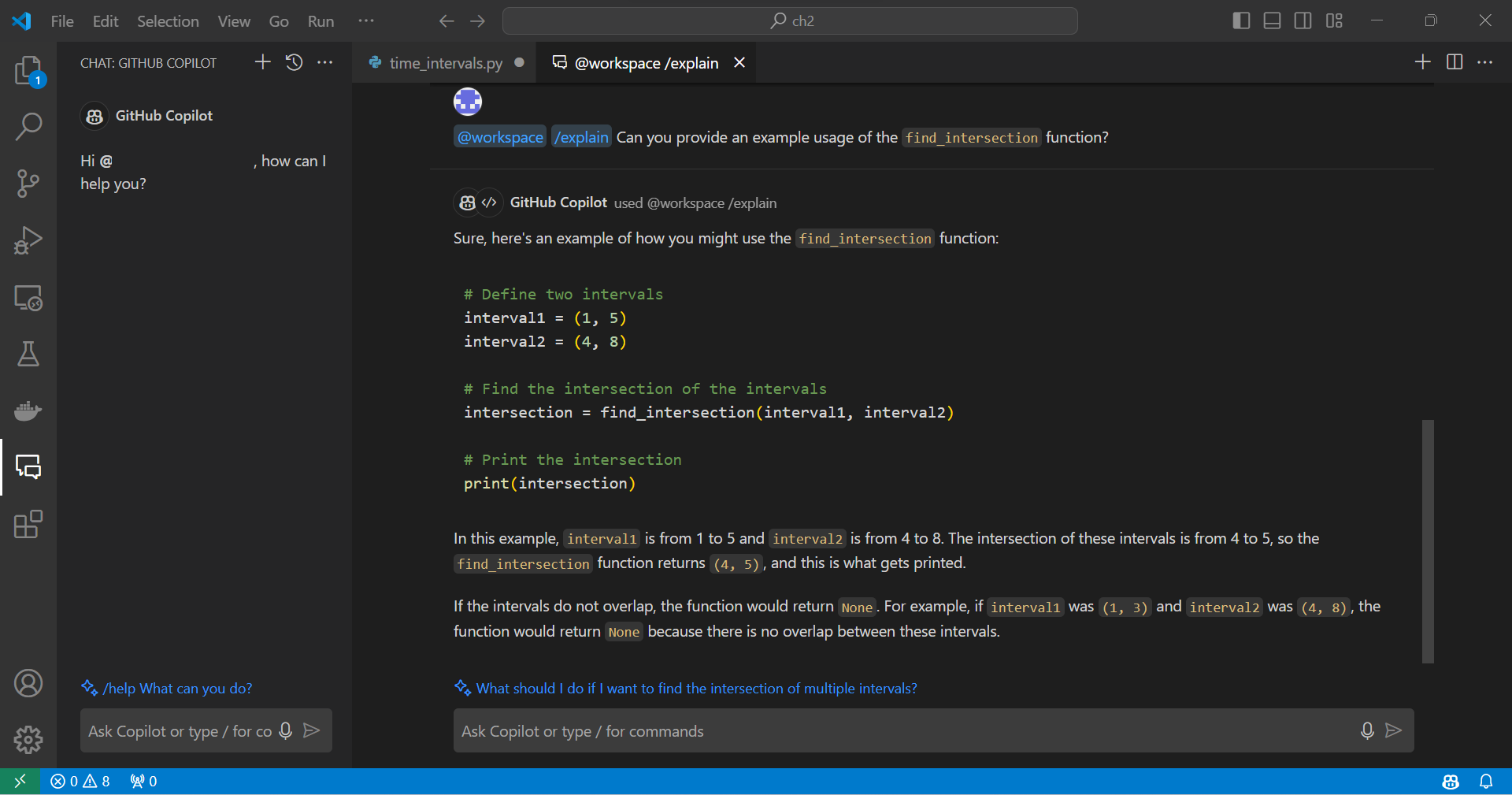Open the Manage gear icon
Image resolution: width=1512 pixels, height=795 pixels.
point(28,739)
